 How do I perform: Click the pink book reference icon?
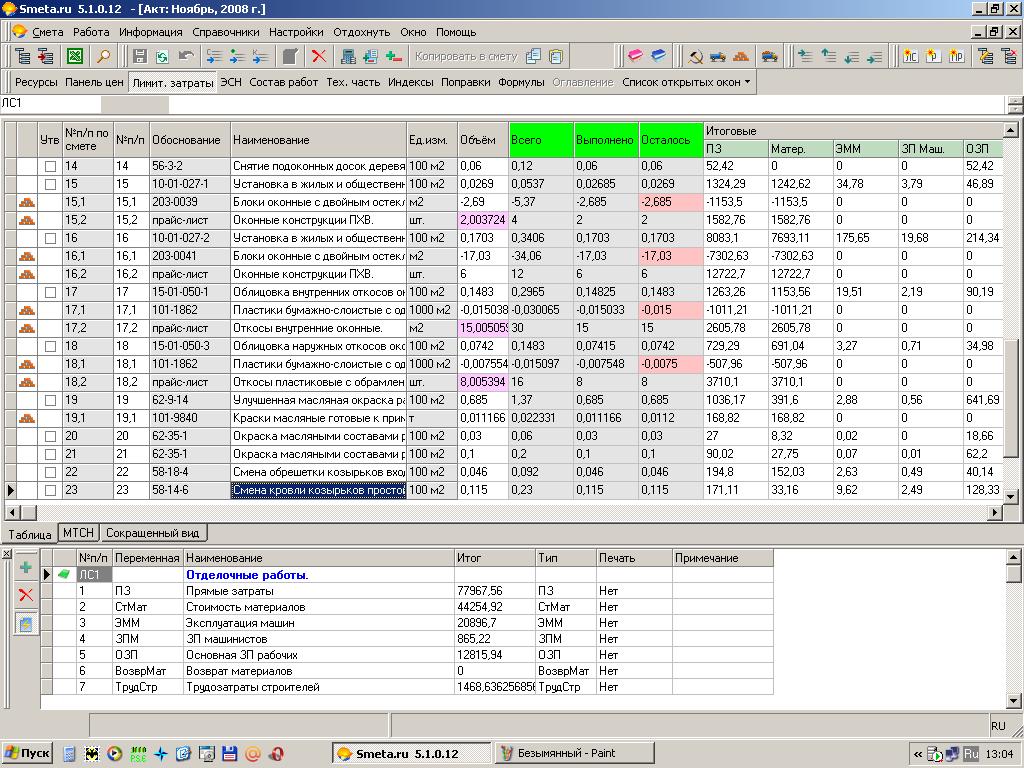[635, 56]
